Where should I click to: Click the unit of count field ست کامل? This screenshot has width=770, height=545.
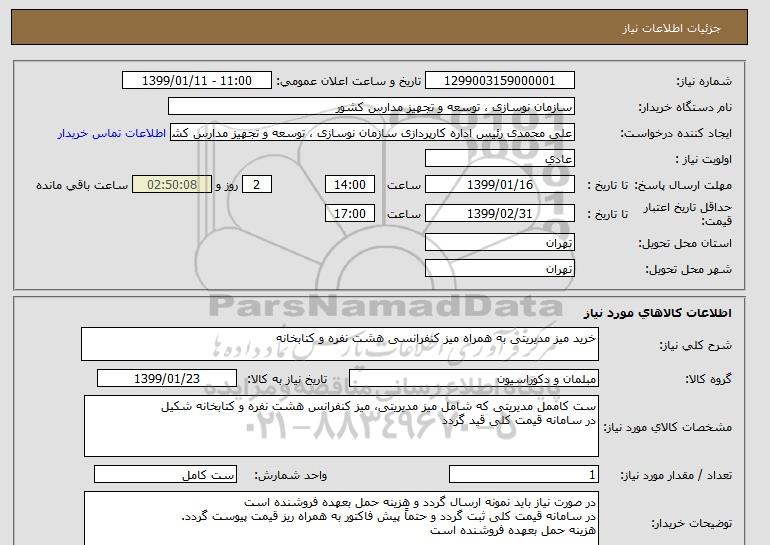tap(165, 475)
